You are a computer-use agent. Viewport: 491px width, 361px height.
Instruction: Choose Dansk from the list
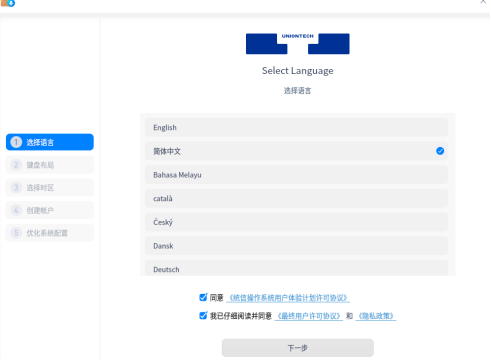point(296,246)
